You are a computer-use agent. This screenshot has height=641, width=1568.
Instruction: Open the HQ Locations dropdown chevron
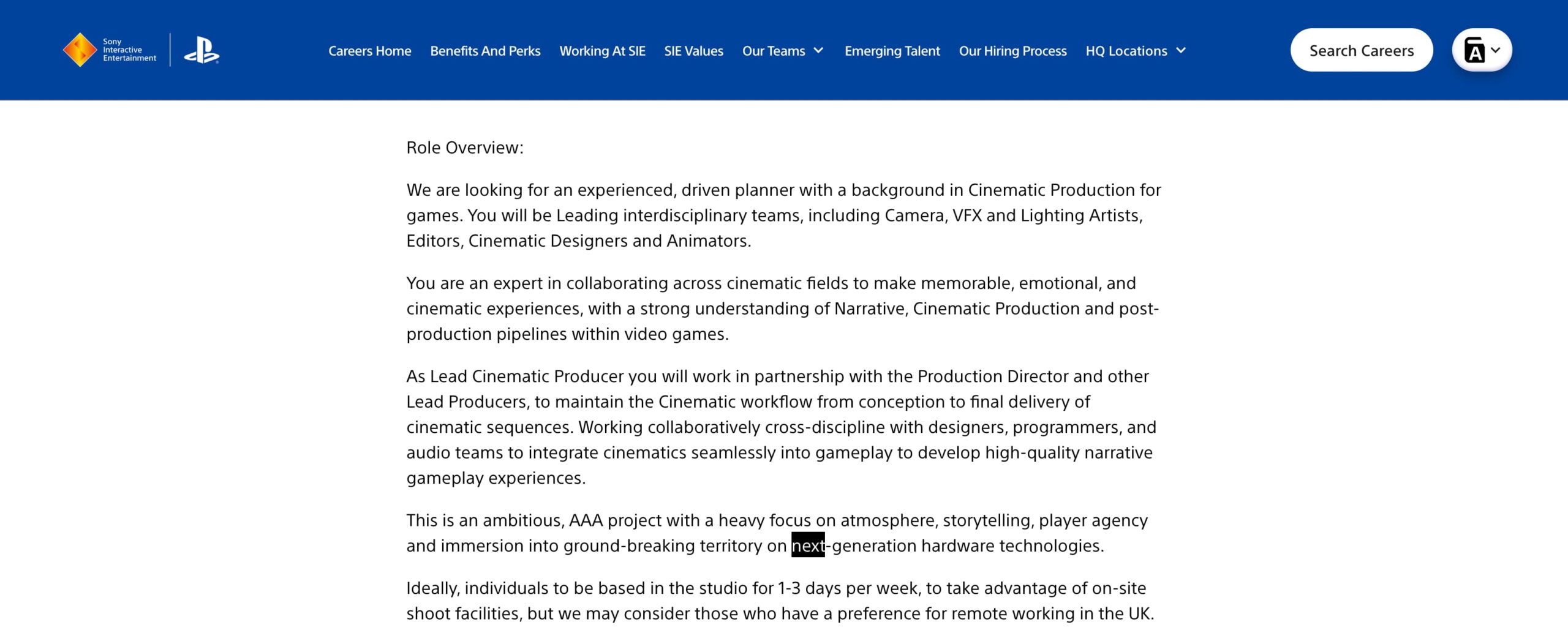click(1181, 51)
